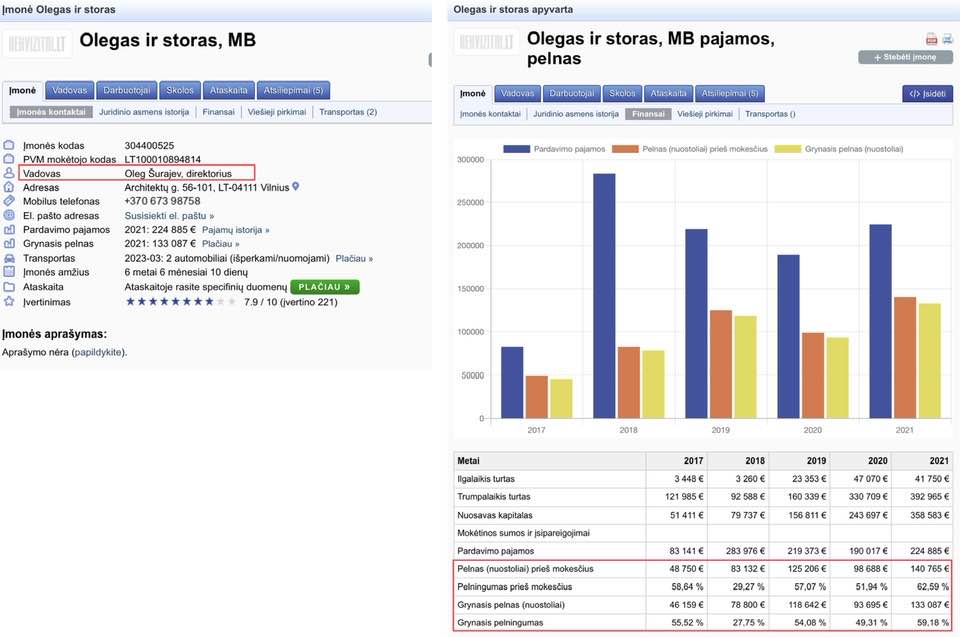Open the Vadovas tab on the finance page
This screenshot has height=637, width=960.
click(x=517, y=93)
